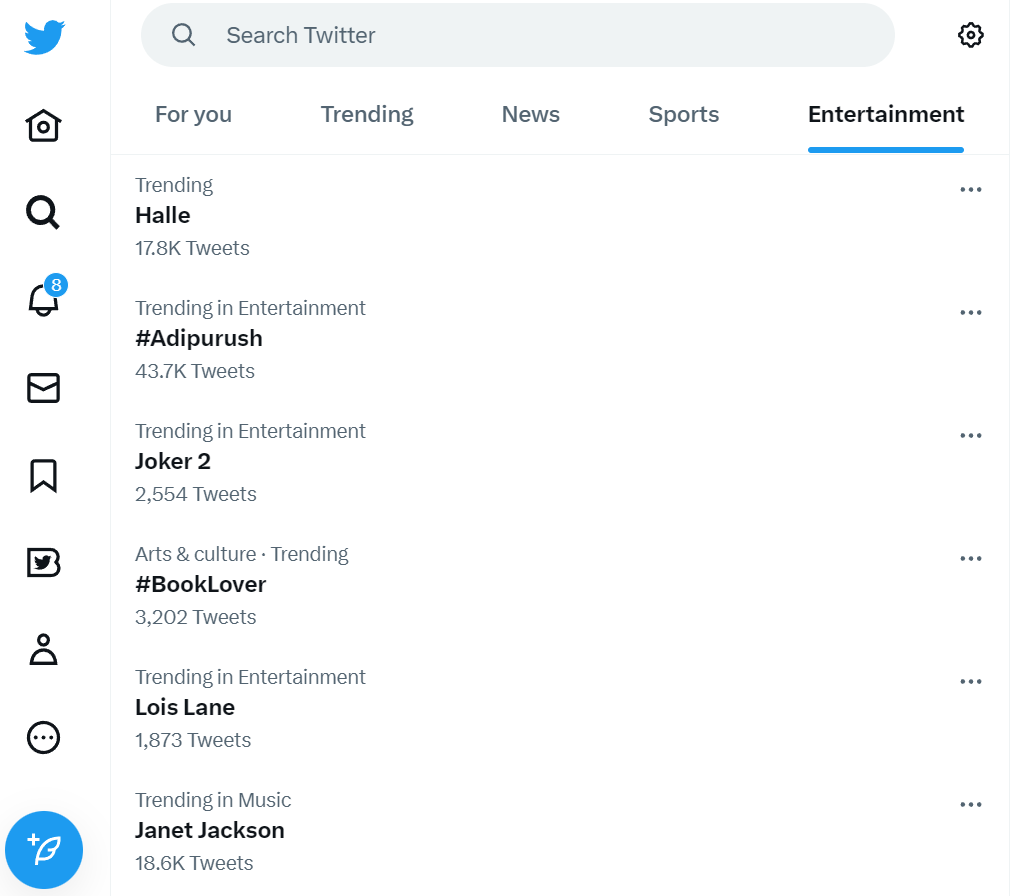Open Explore settings with the gear icon
The image size is (1019, 896).
[970, 34]
